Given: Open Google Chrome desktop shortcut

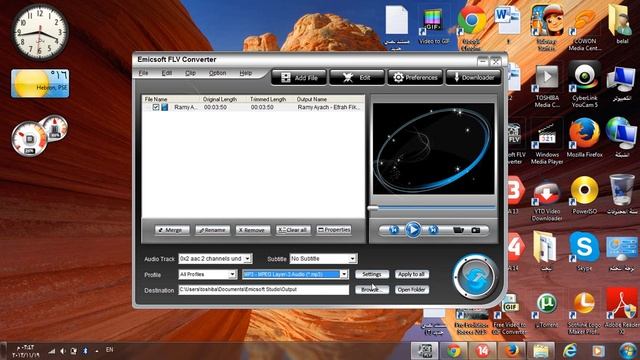Looking at the screenshot, I should [471, 28].
